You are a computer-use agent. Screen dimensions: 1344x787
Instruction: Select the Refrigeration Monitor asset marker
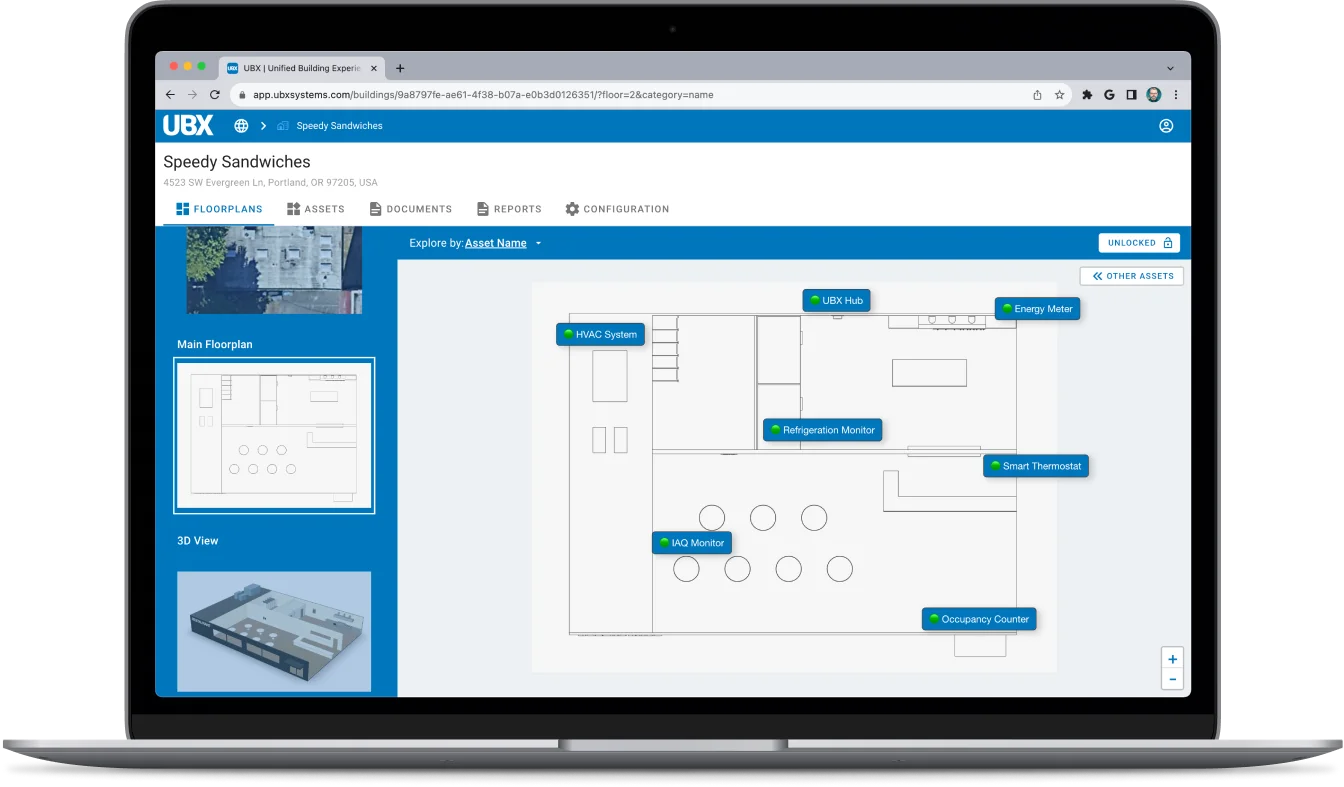coord(822,430)
